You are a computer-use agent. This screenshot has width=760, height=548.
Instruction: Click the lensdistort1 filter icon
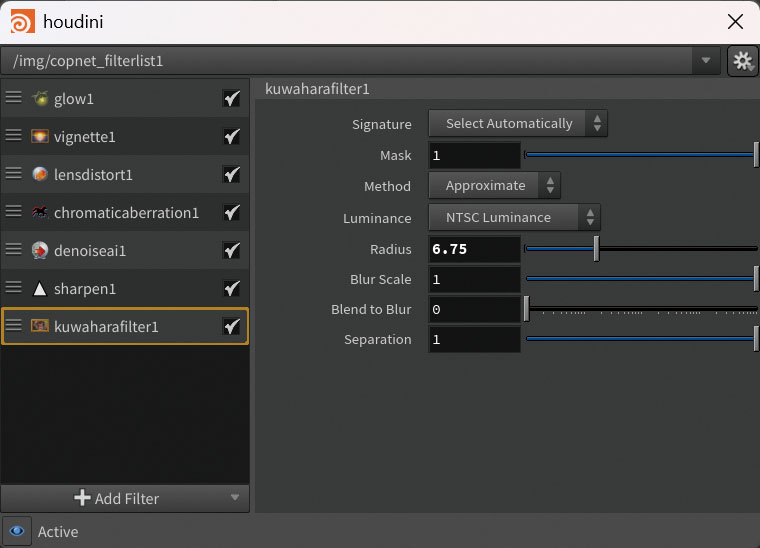point(40,174)
